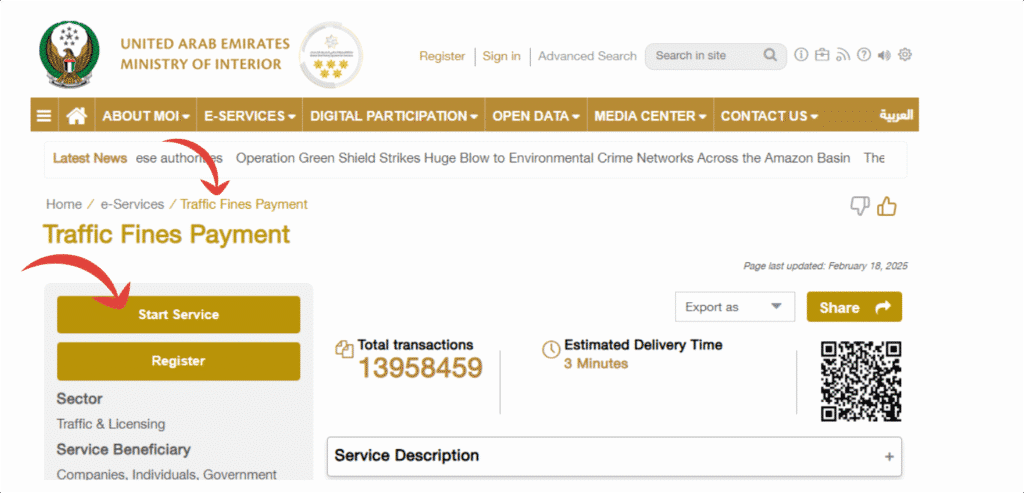This screenshot has width=1024, height=493.
Task: Click the speaker audio icon
Action: tap(884, 56)
